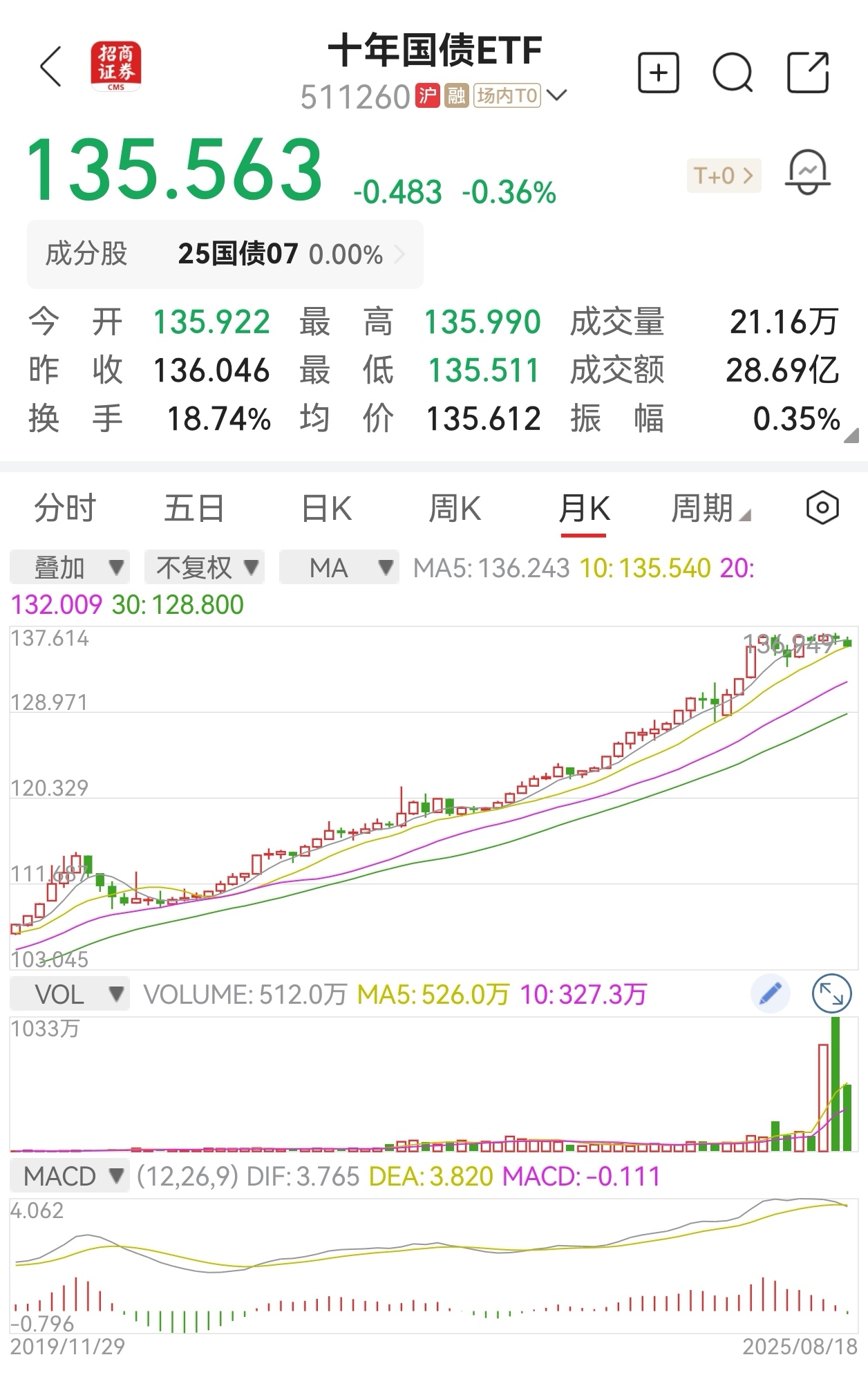Switch to 分时 tab

point(65,509)
